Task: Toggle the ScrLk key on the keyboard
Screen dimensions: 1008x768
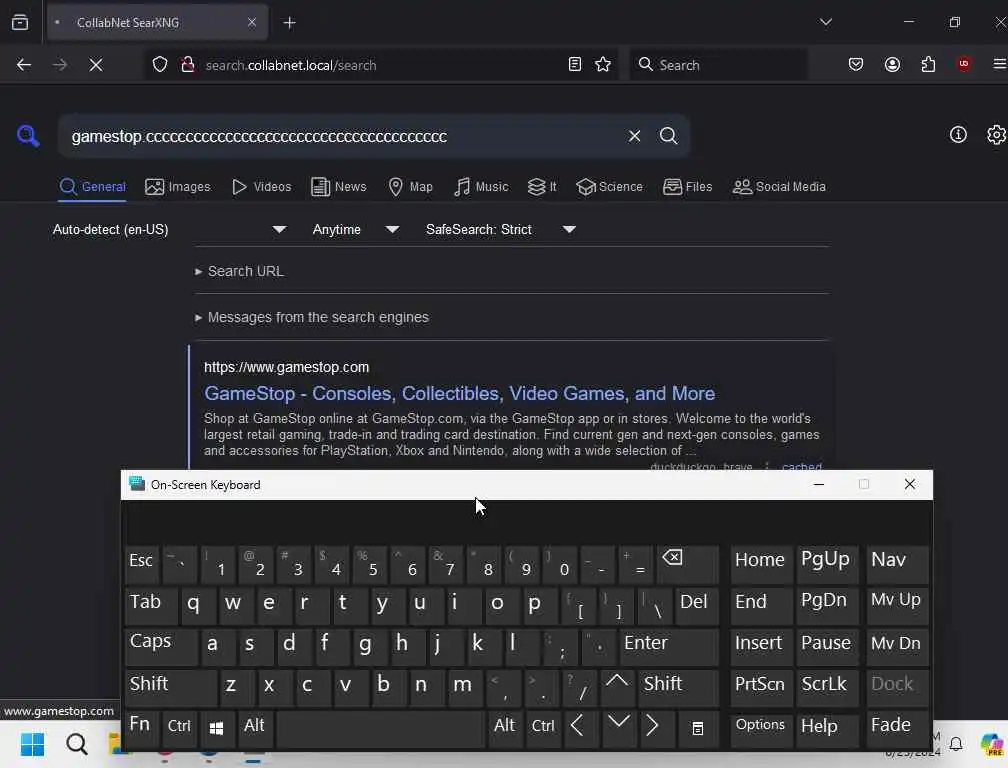Action: tap(827, 687)
